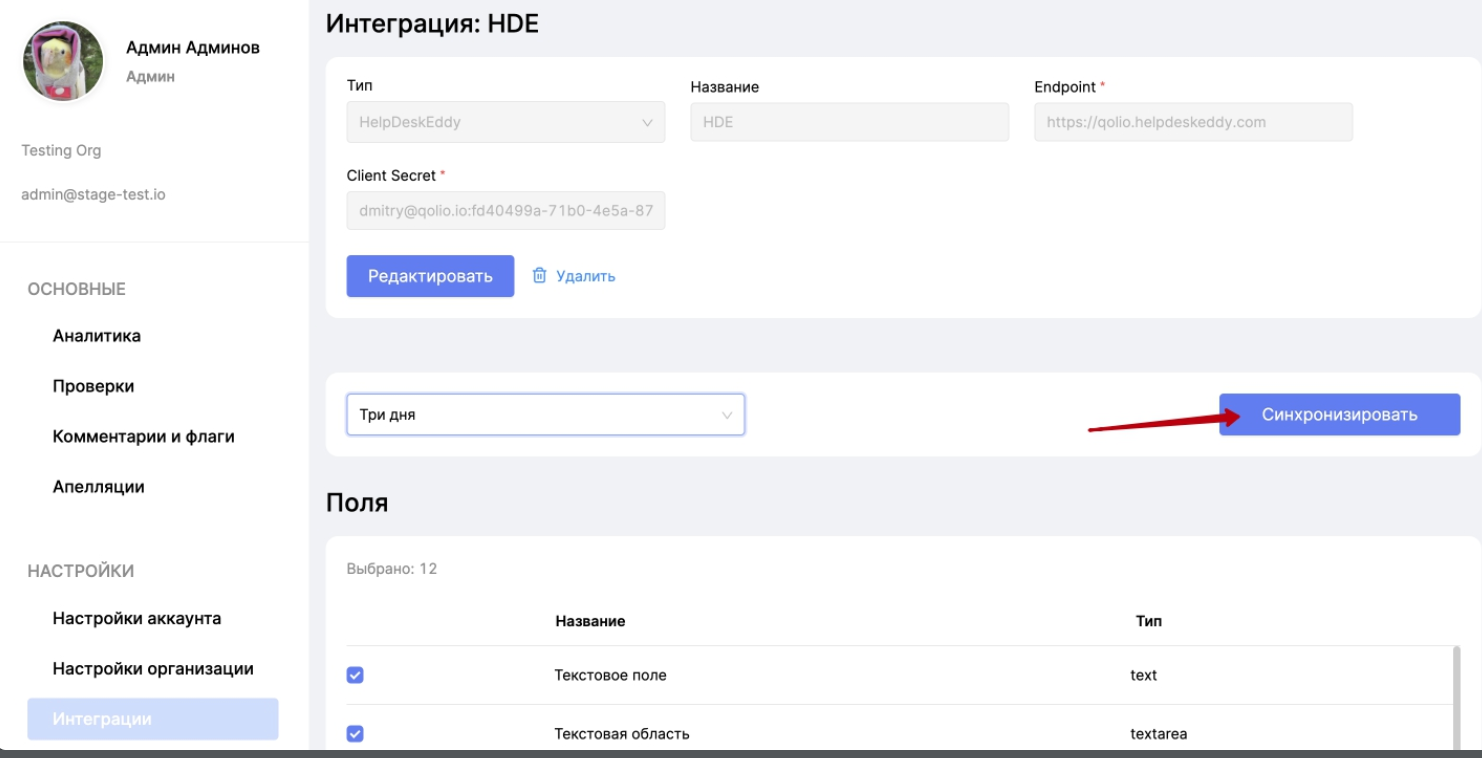Screen dimensions: 1482x758
Task: Open Аналитика in the sidebar
Action: pyautogui.click(x=97, y=336)
